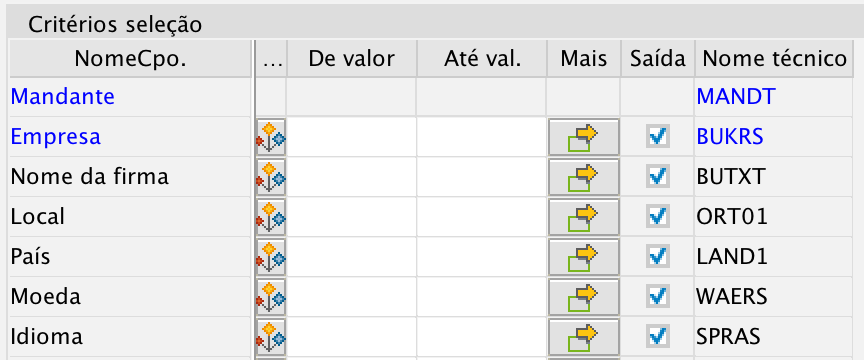The height and width of the screenshot is (360, 864).
Task: Open selection options icon for Local row
Action: tap(271, 217)
